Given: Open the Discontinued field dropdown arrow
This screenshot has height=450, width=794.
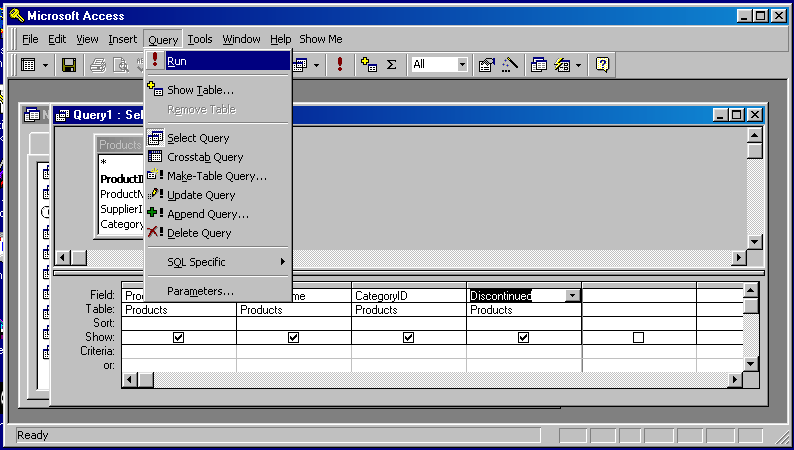Looking at the screenshot, I should (572, 296).
